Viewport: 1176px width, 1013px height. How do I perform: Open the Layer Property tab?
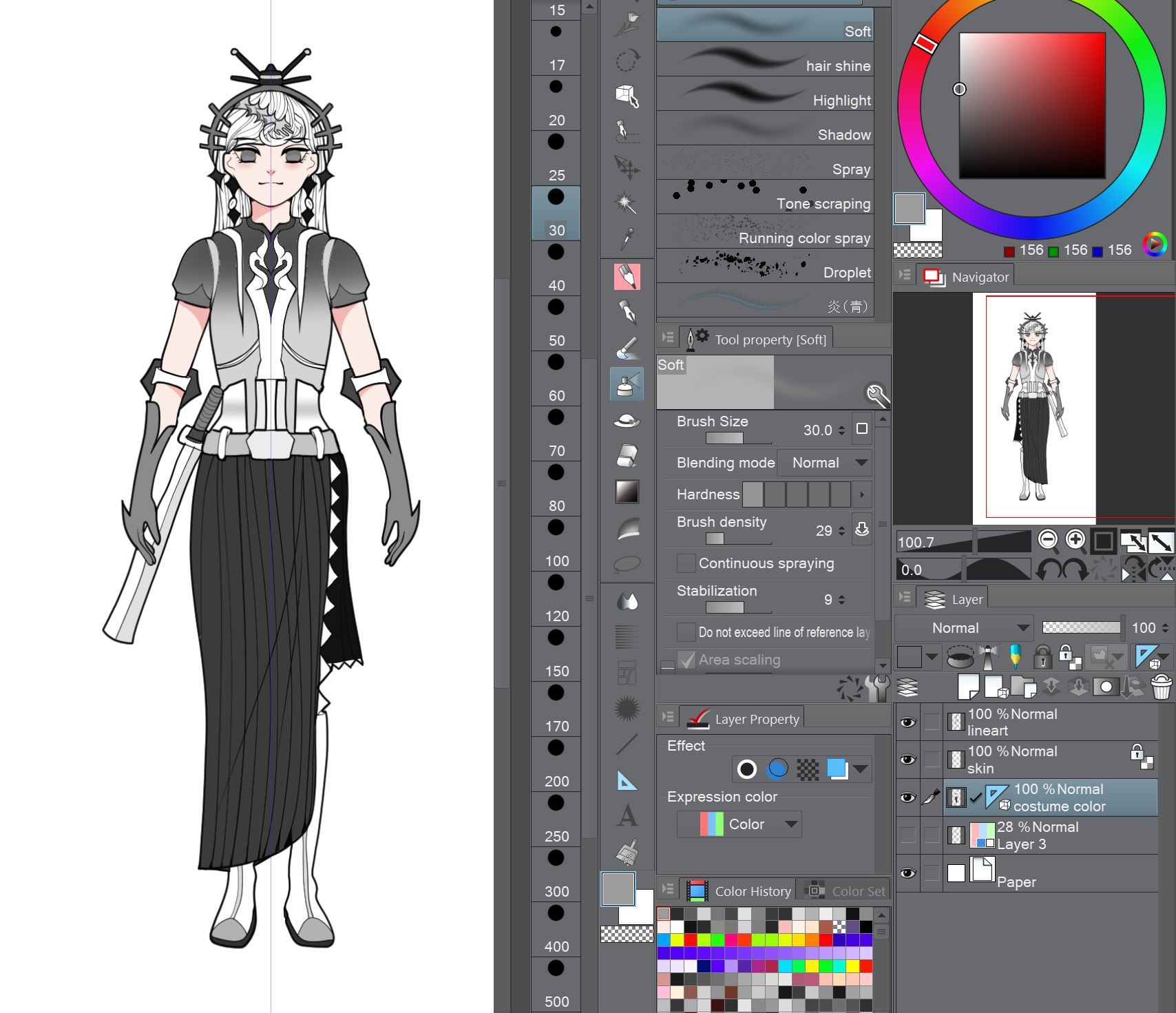point(742,718)
